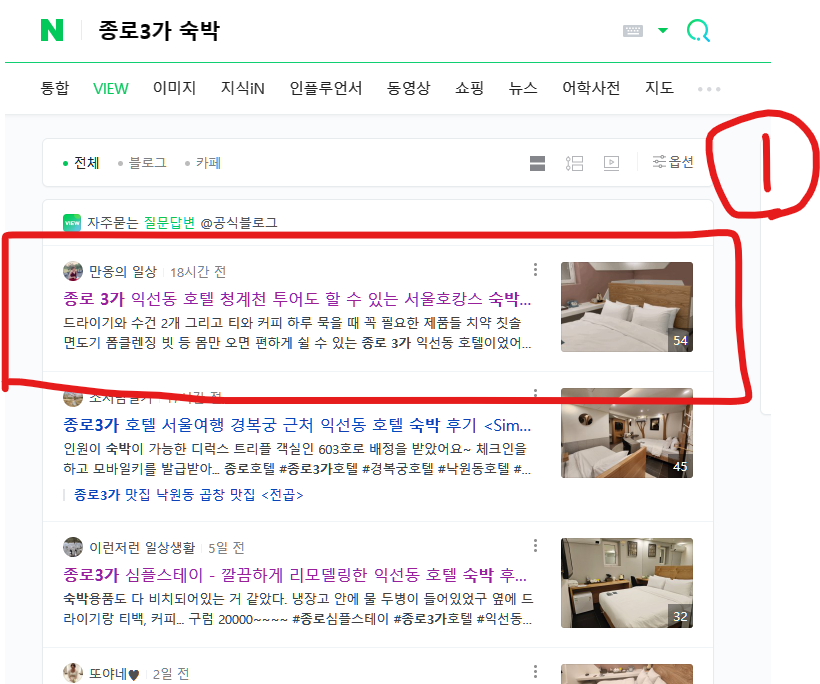Click the 이런저런 일상생활 profile avatar
Image resolution: width=820 pixels, height=684 pixels.
point(73,547)
